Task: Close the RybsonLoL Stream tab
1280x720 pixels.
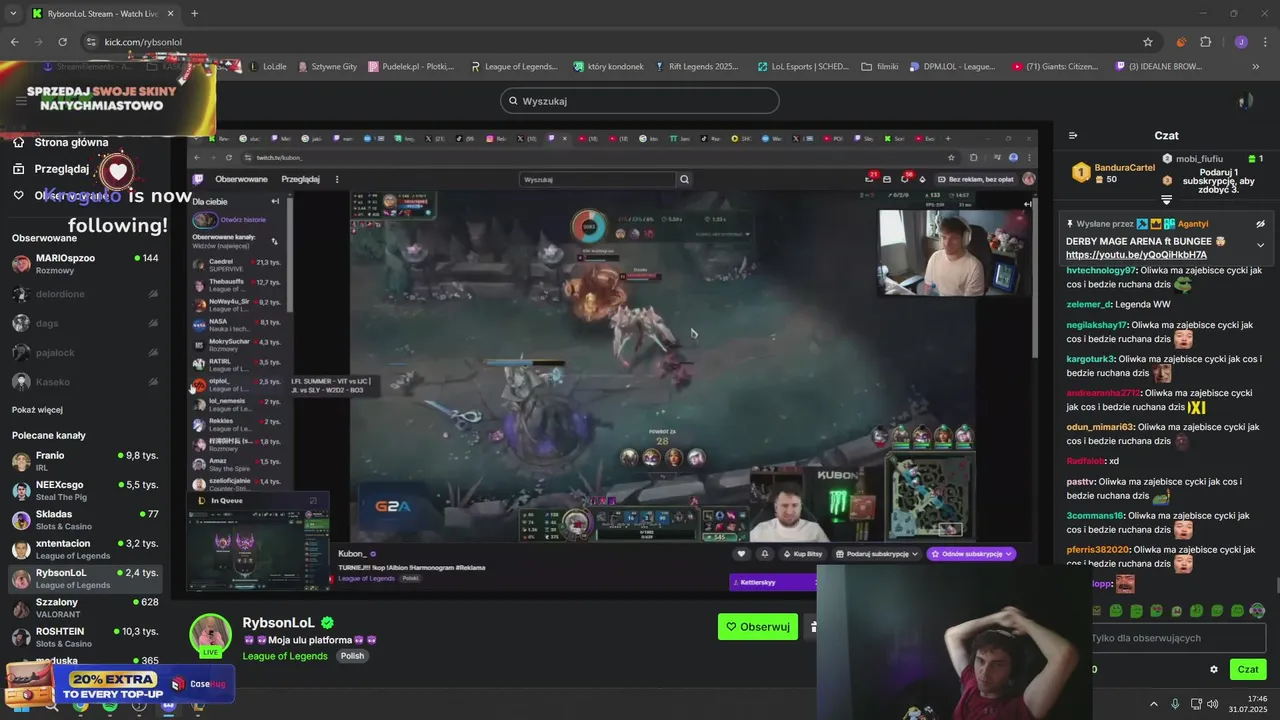Action: [x=170, y=14]
